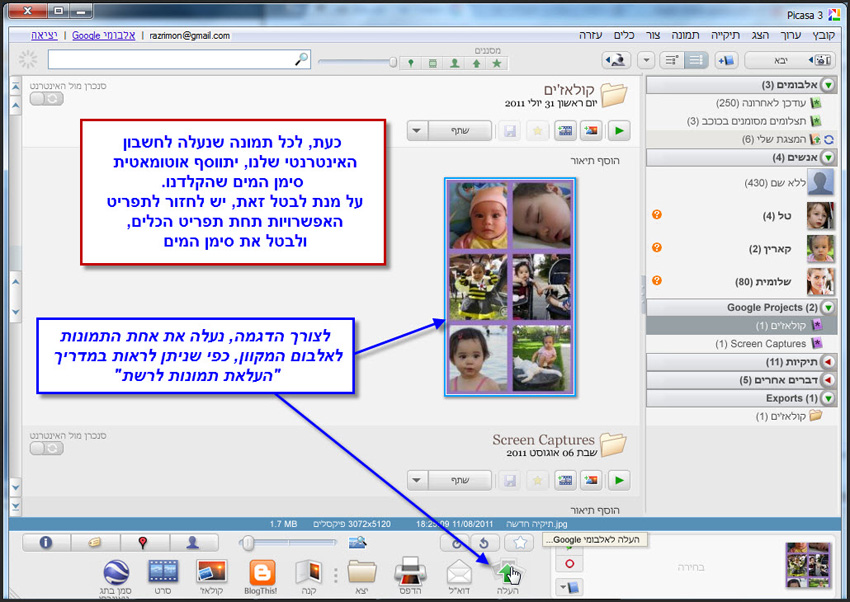850x602 pixels.
Task: Toggle the movies-only filter
Action: (x=433, y=63)
